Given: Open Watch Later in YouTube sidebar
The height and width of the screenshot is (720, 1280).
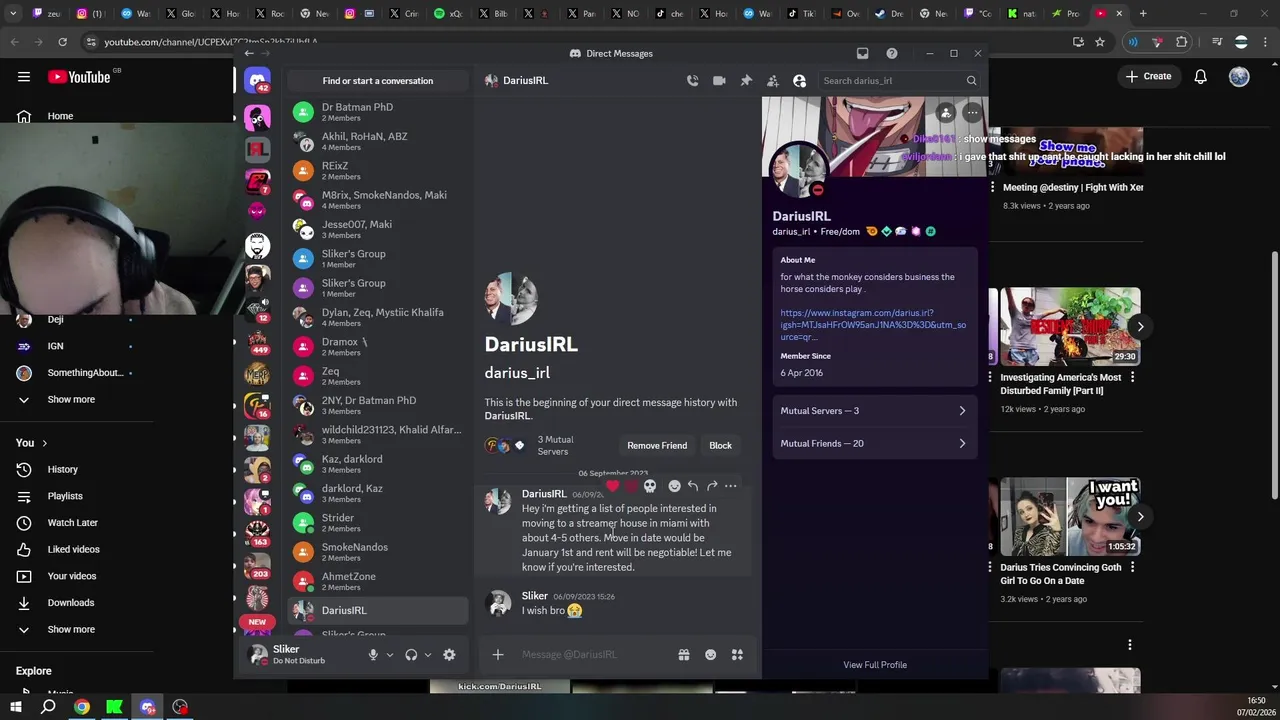Looking at the screenshot, I should point(70,523).
